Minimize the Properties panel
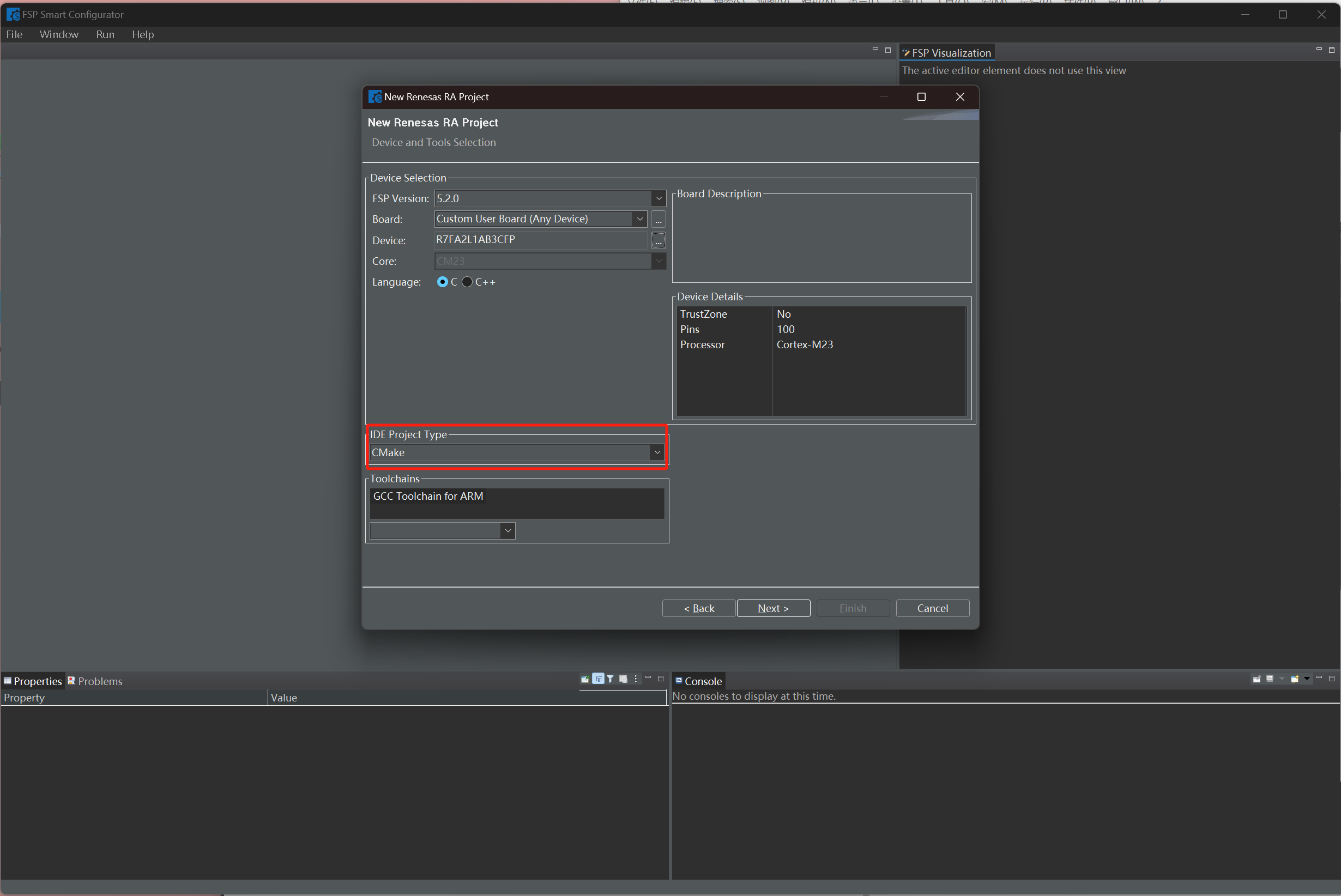 pyautogui.click(x=649, y=677)
